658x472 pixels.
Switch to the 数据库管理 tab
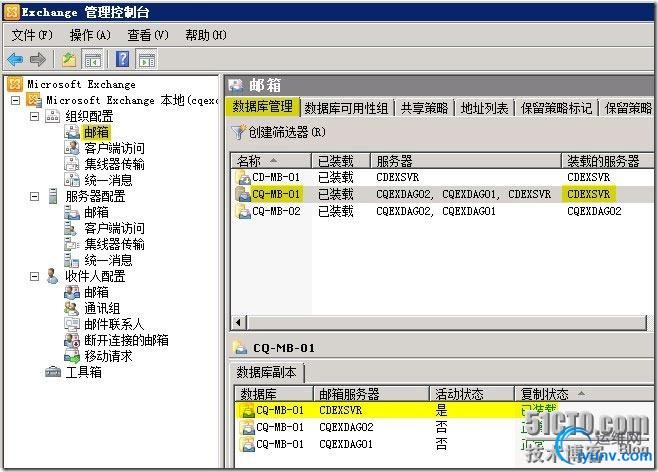tap(263, 107)
